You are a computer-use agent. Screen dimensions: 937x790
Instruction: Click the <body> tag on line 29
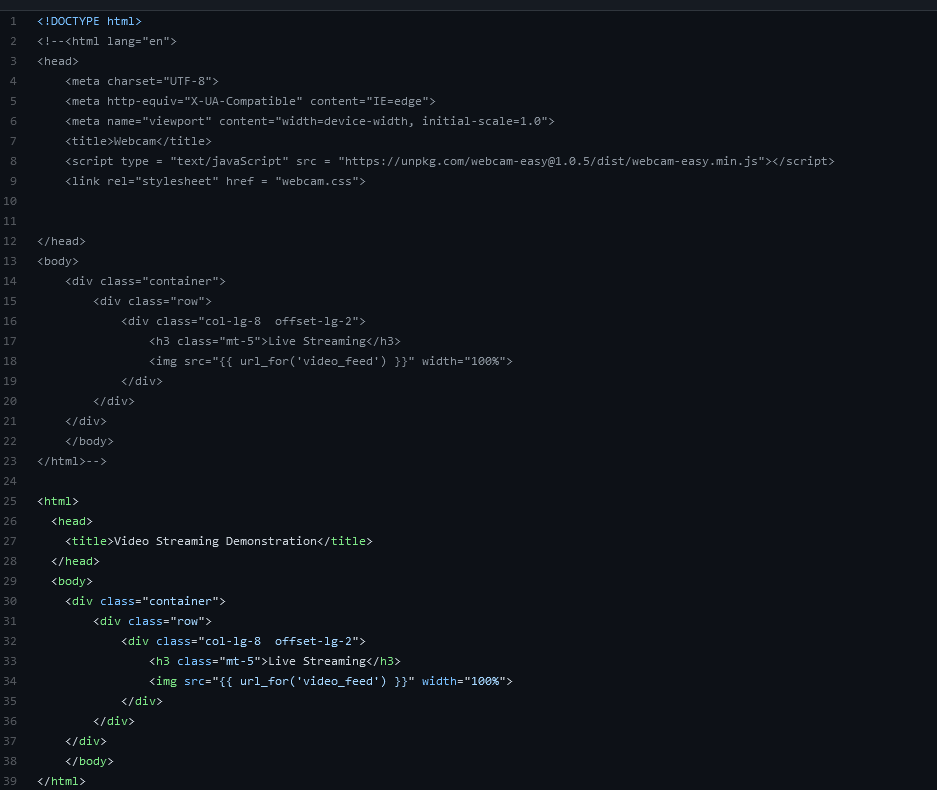pyautogui.click(x=72, y=581)
